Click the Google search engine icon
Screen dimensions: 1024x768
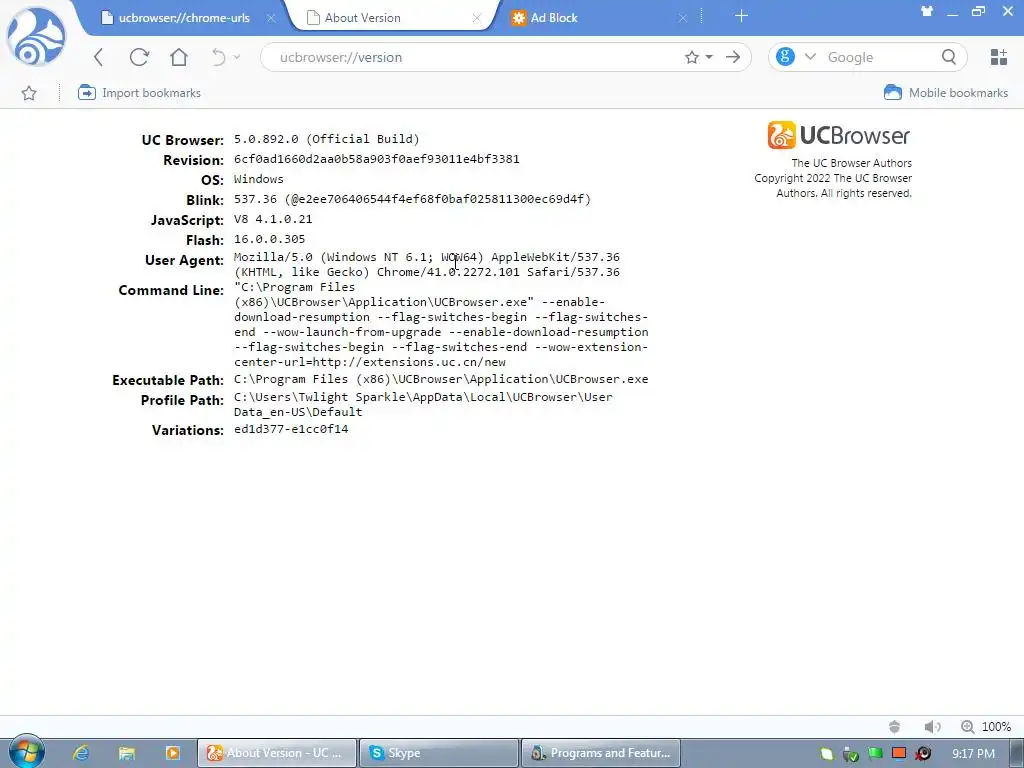(x=785, y=57)
